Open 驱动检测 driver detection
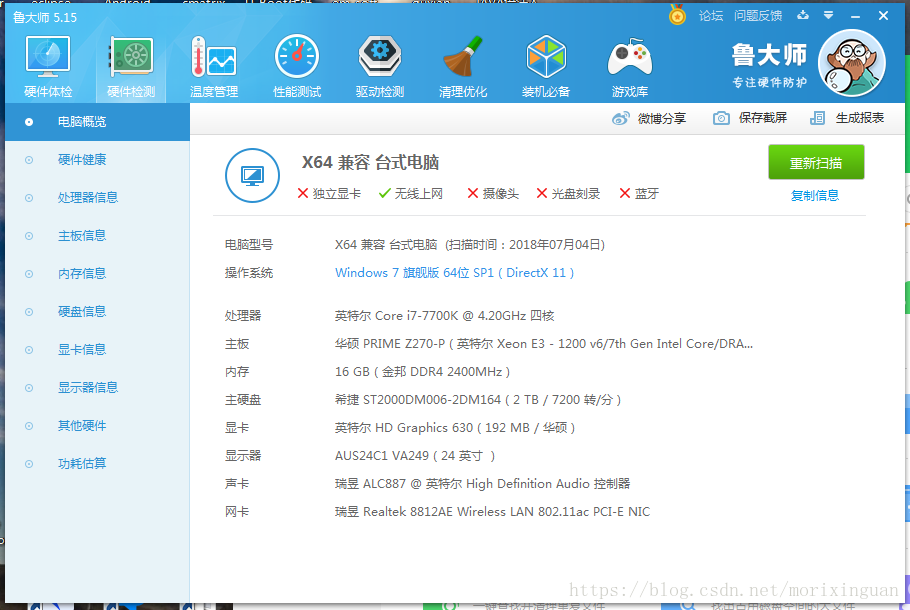 point(380,67)
